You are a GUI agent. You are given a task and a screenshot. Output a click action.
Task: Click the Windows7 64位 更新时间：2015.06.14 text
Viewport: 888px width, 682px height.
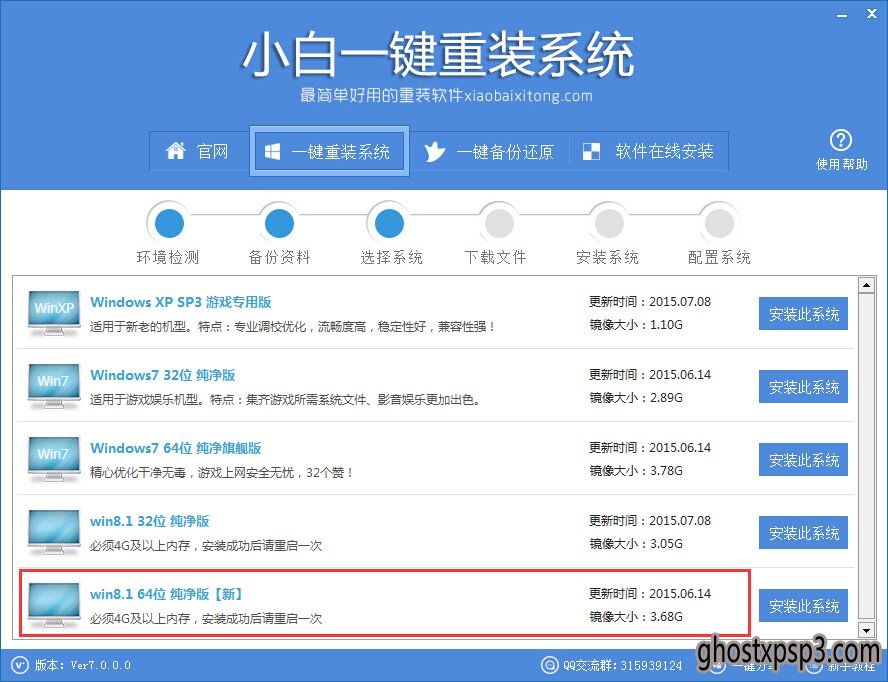[x=650, y=448]
